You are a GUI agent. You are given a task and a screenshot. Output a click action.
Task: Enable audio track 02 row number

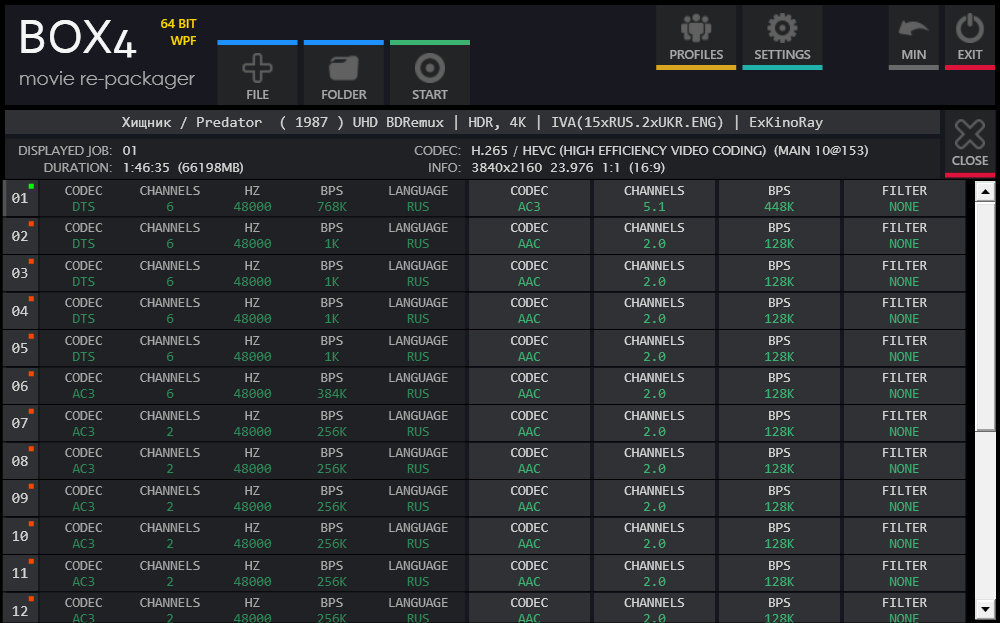coord(20,236)
